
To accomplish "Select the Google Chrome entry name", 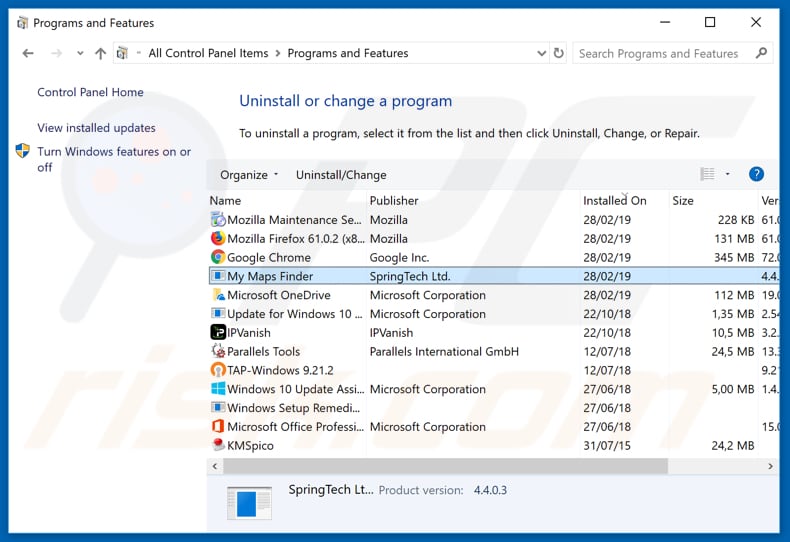I will (x=269, y=257).
